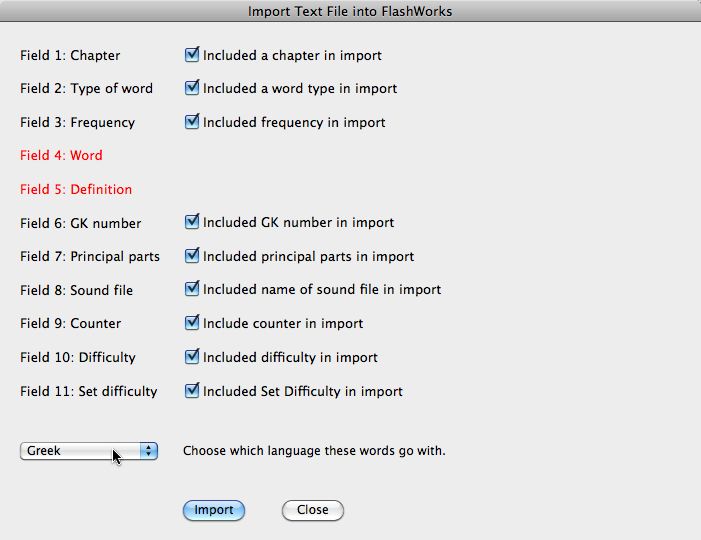Image resolution: width=701 pixels, height=540 pixels.
Task: Toggle the Include counter checkbox
Action: click(x=192, y=323)
